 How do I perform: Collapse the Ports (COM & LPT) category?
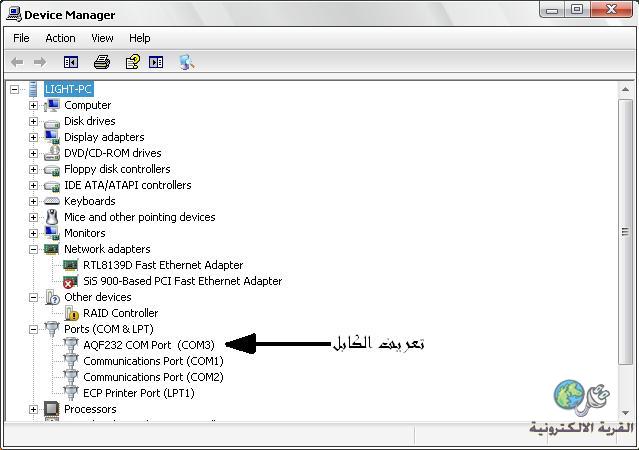pyautogui.click(x=33, y=329)
